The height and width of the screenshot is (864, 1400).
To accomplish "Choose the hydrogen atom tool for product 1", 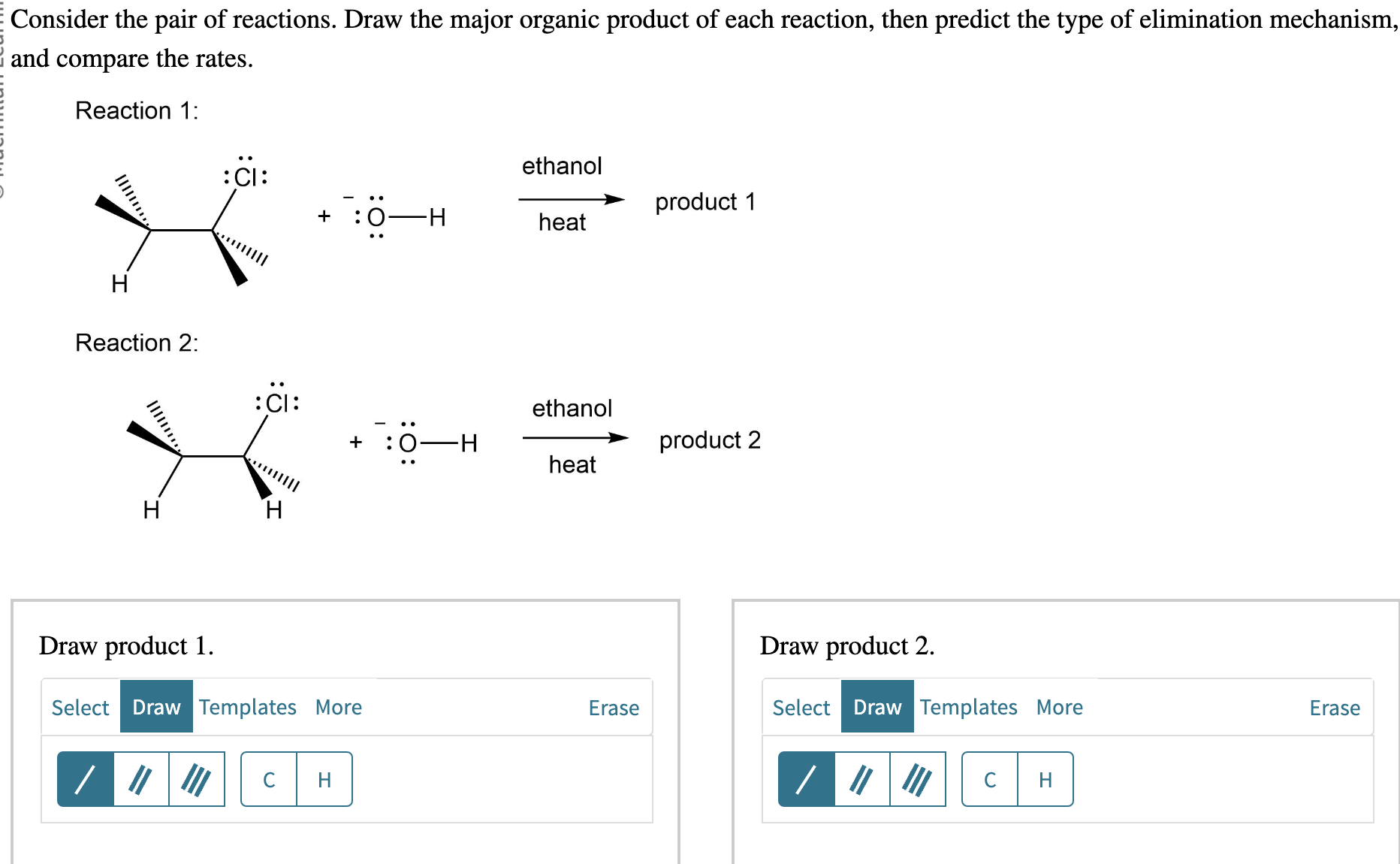I will tap(324, 779).
